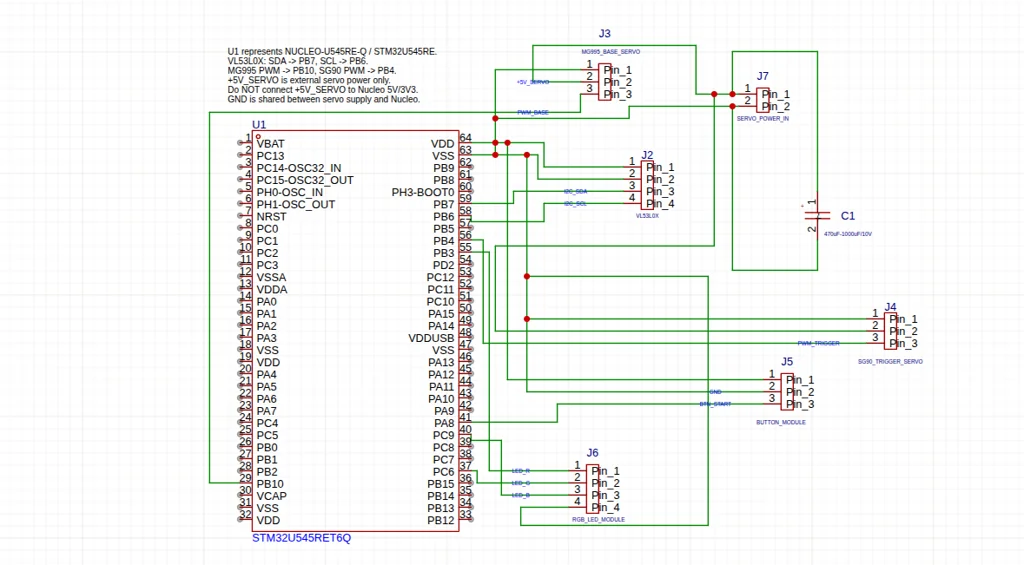Click the VBAT pin name on U1
The width and height of the screenshot is (1024, 565).
[x=270, y=144]
